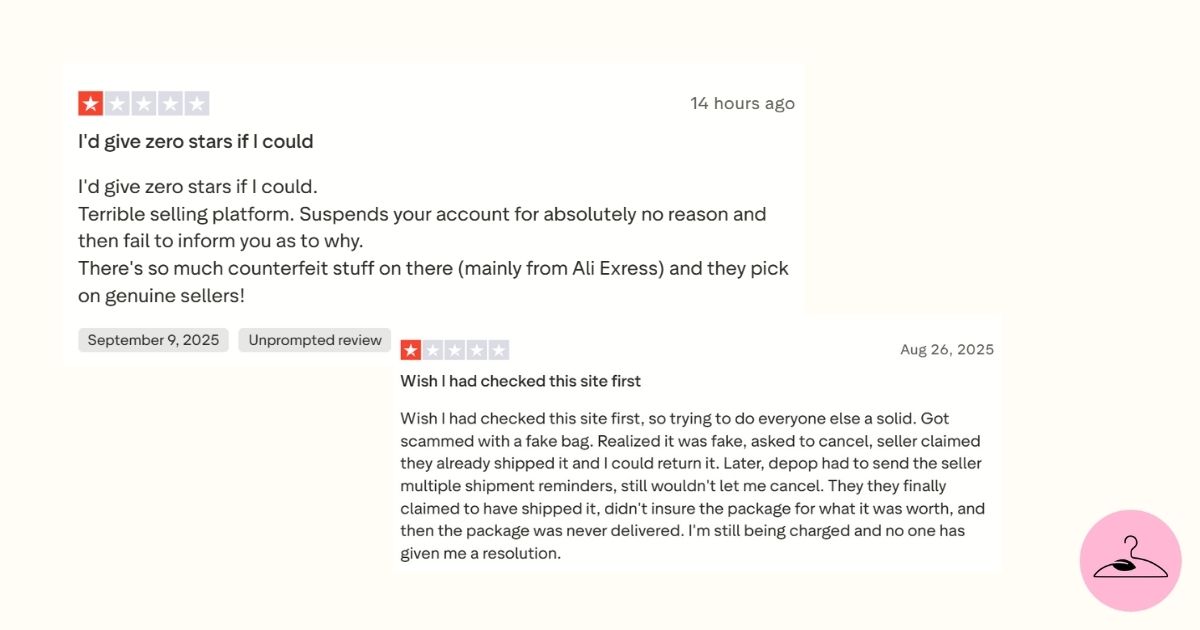Select the fourth star of the lower review
1200x630 pixels.
[477, 350]
